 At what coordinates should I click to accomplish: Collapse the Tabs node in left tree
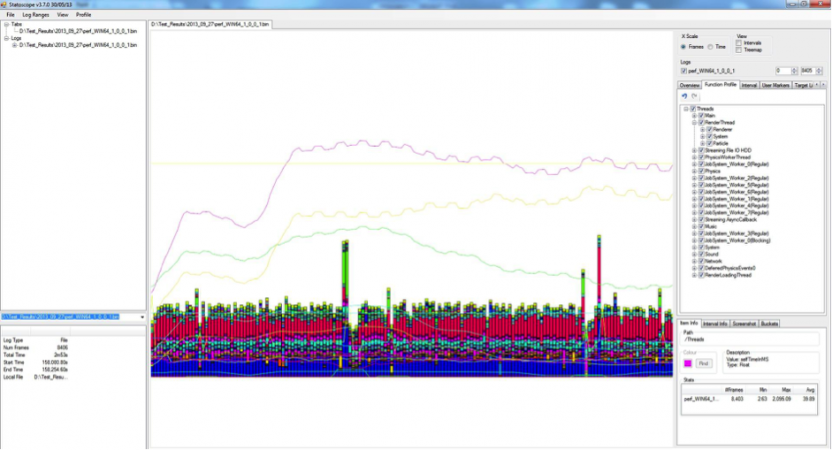5,24
